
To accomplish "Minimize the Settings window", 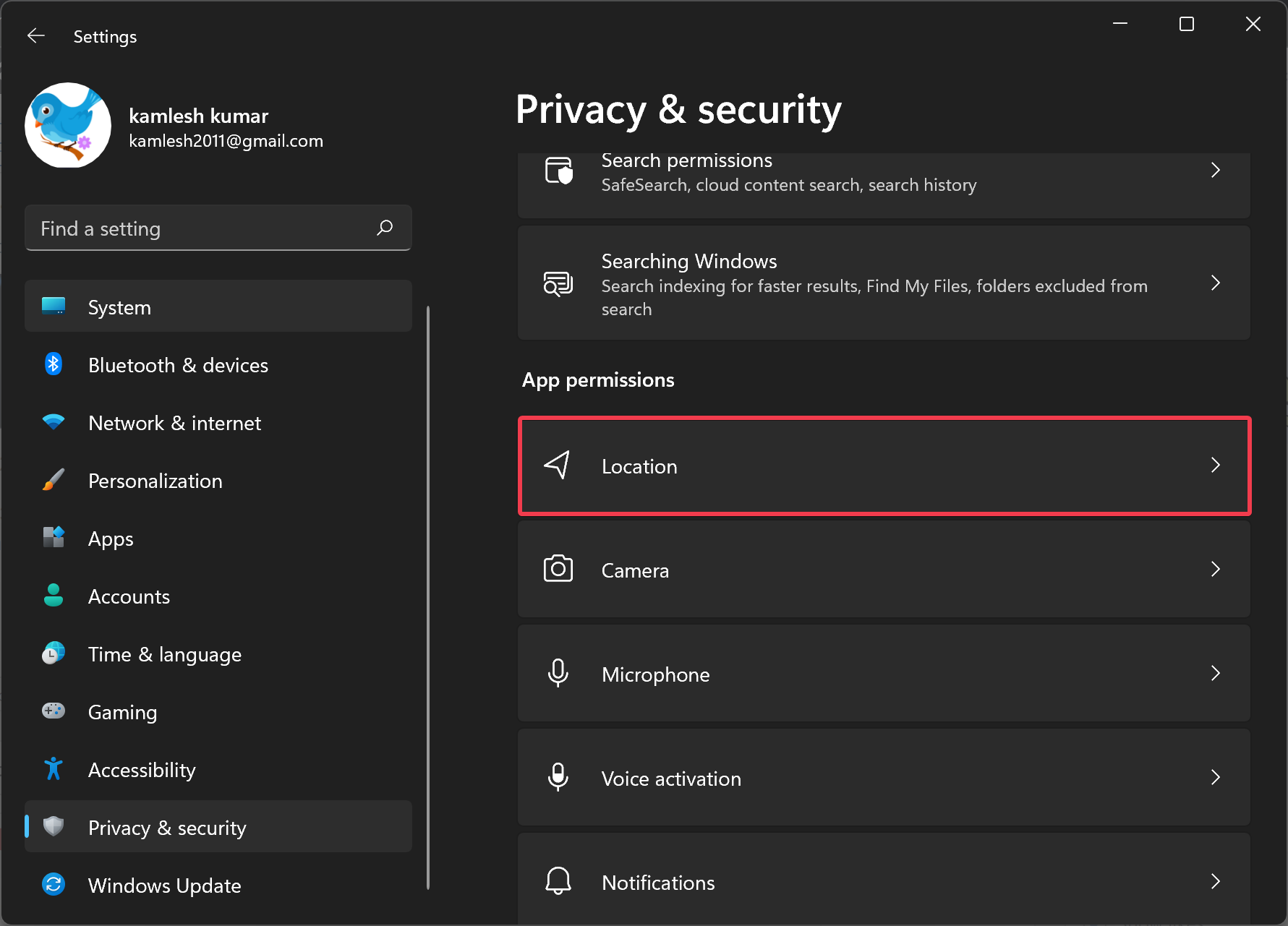I will pyautogui.click(x=1120, y=24).
